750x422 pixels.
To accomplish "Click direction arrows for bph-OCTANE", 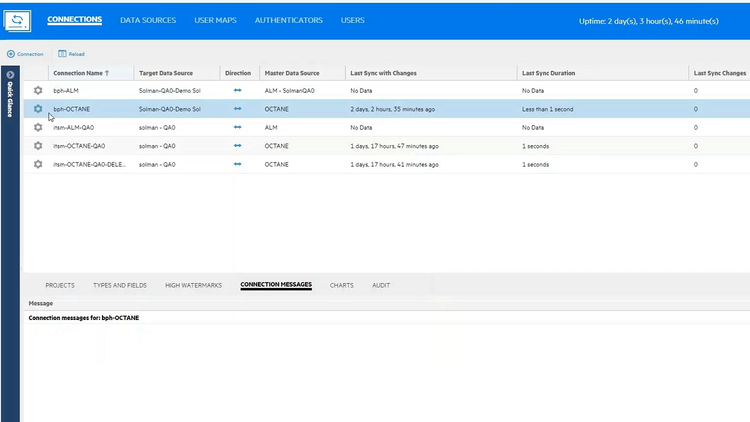I will point(237,109).
